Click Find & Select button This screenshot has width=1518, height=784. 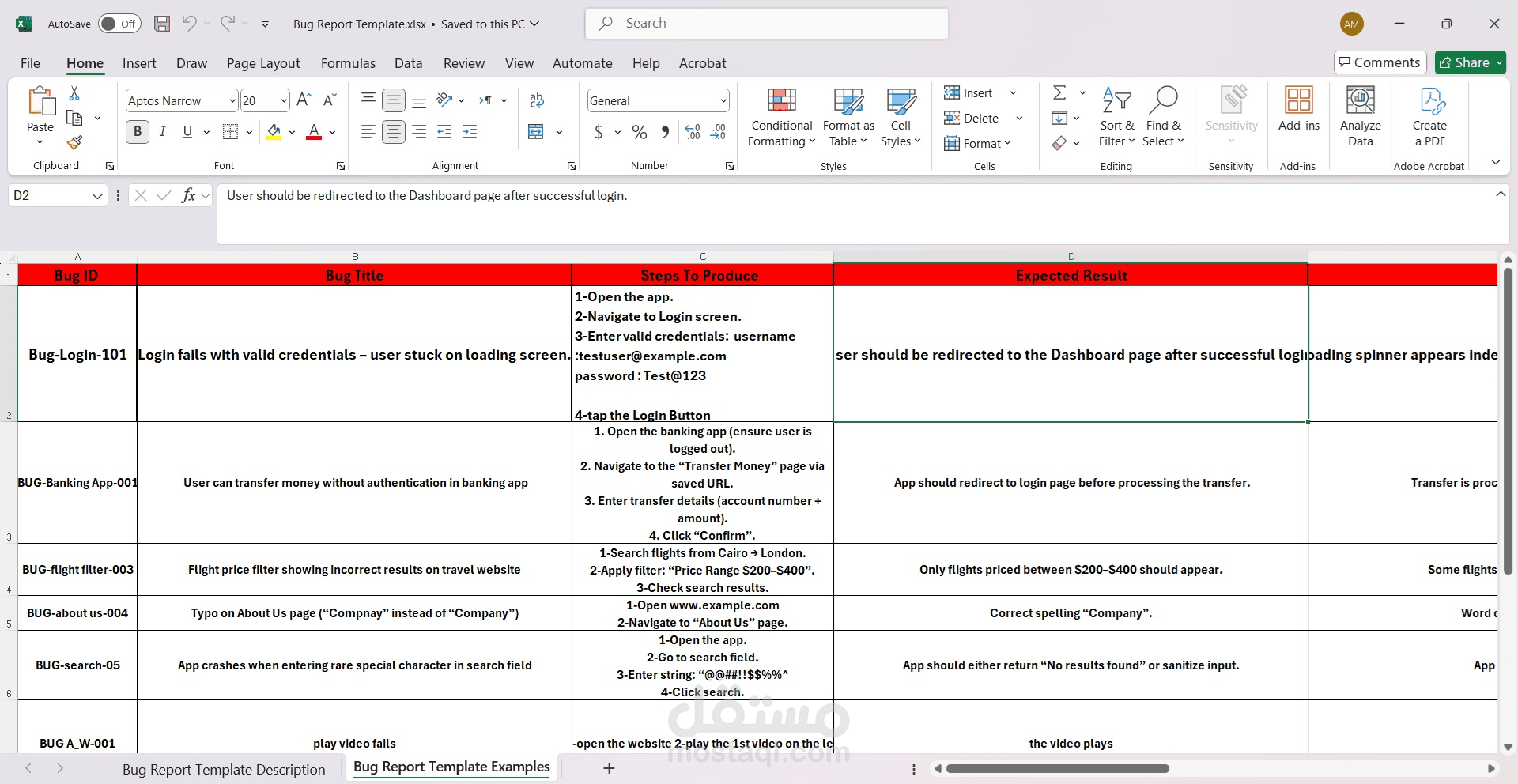click(x=1164, y=117)
